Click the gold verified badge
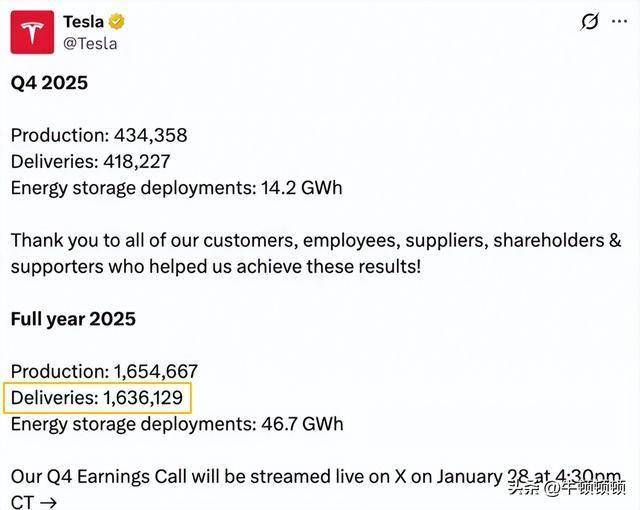Image resolution: width=640 pixels, height=510 pixels. pyautogui.click(x=117, y=21)
